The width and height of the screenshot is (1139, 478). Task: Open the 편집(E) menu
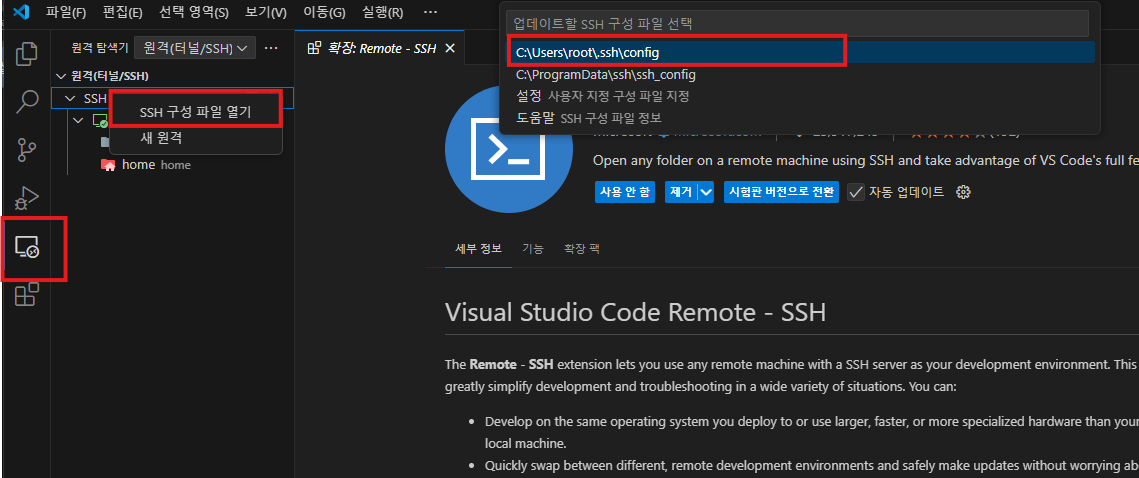(122, 12)
